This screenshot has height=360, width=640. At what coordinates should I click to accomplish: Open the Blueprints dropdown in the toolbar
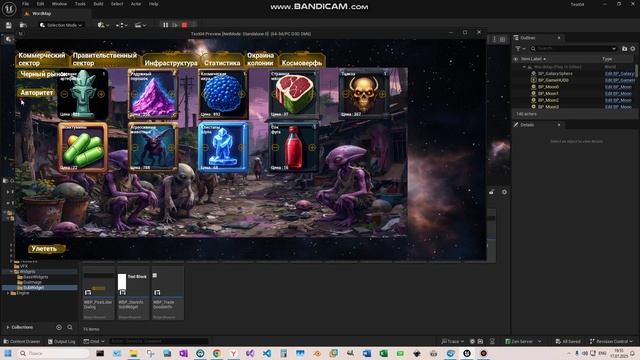tap(121, 25)
